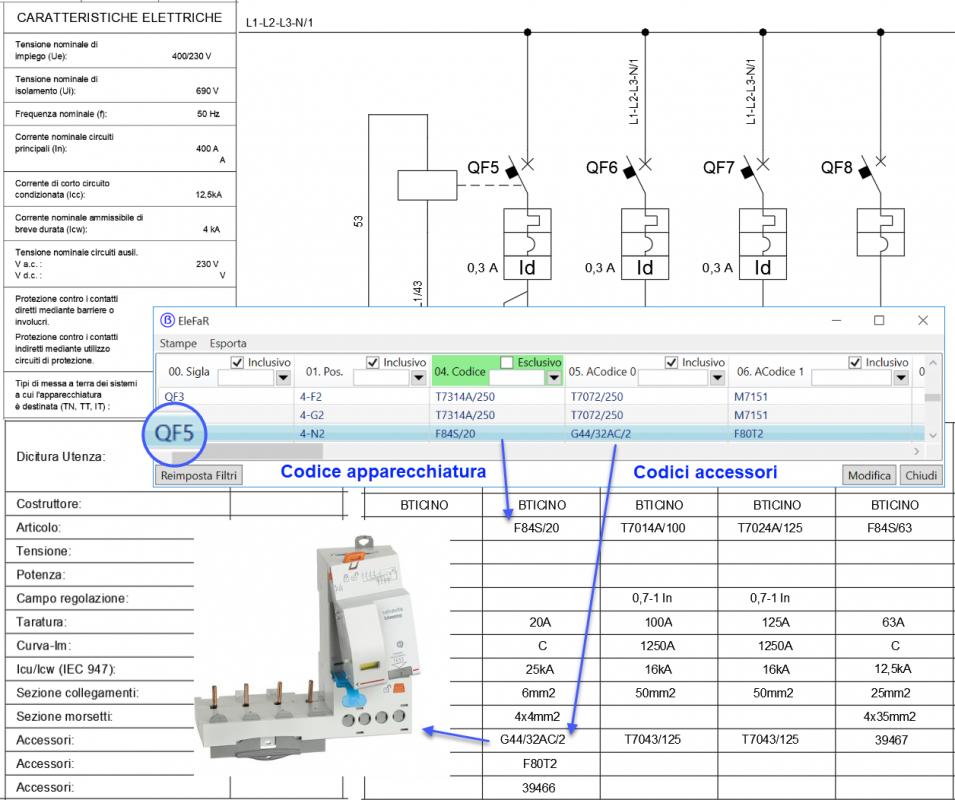Expand the 05. ACodice 0 filter dropdown arrow
The width and height of the screenshot is (955, 800).
click(717, 378)
